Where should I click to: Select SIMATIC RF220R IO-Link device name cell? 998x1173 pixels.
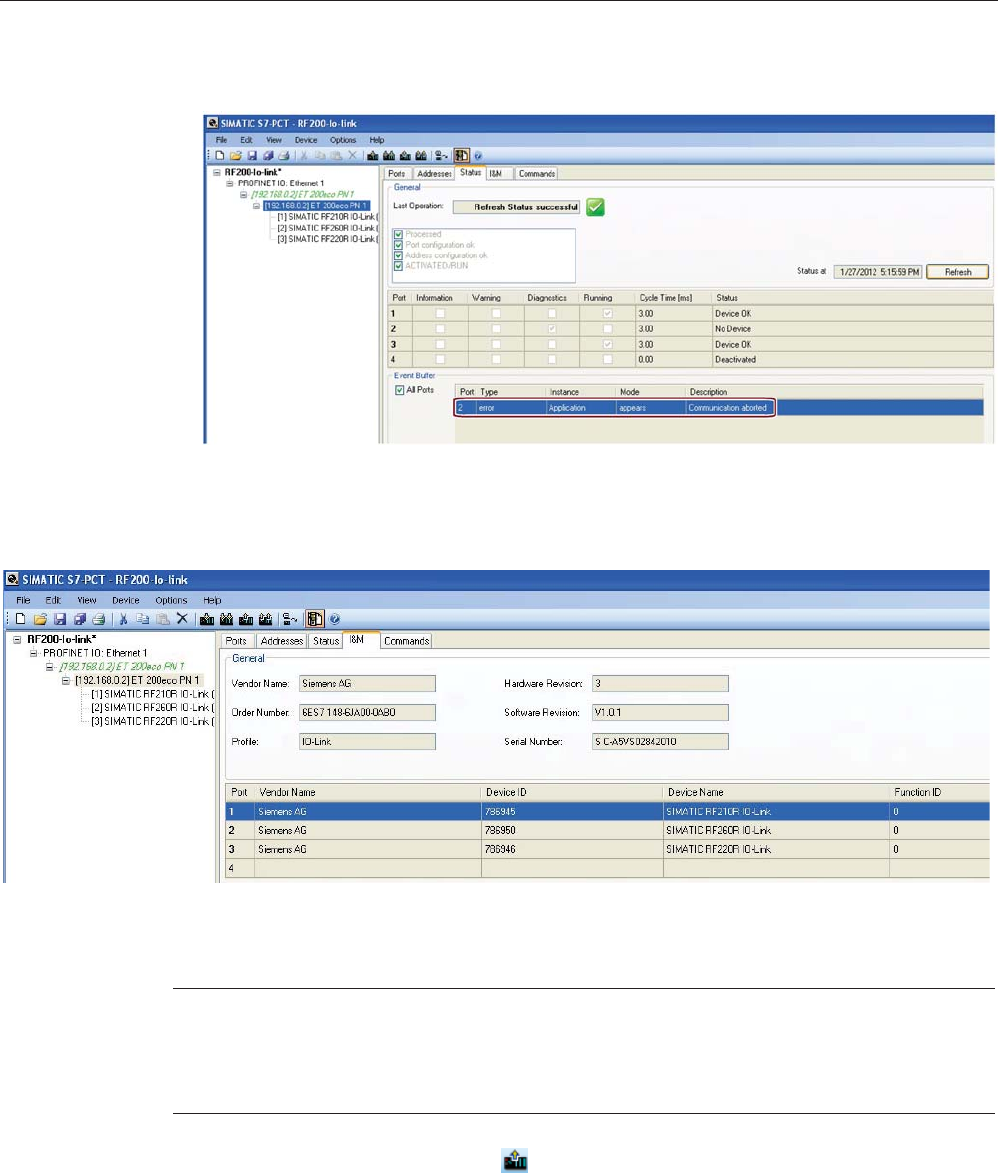[776, 849]
